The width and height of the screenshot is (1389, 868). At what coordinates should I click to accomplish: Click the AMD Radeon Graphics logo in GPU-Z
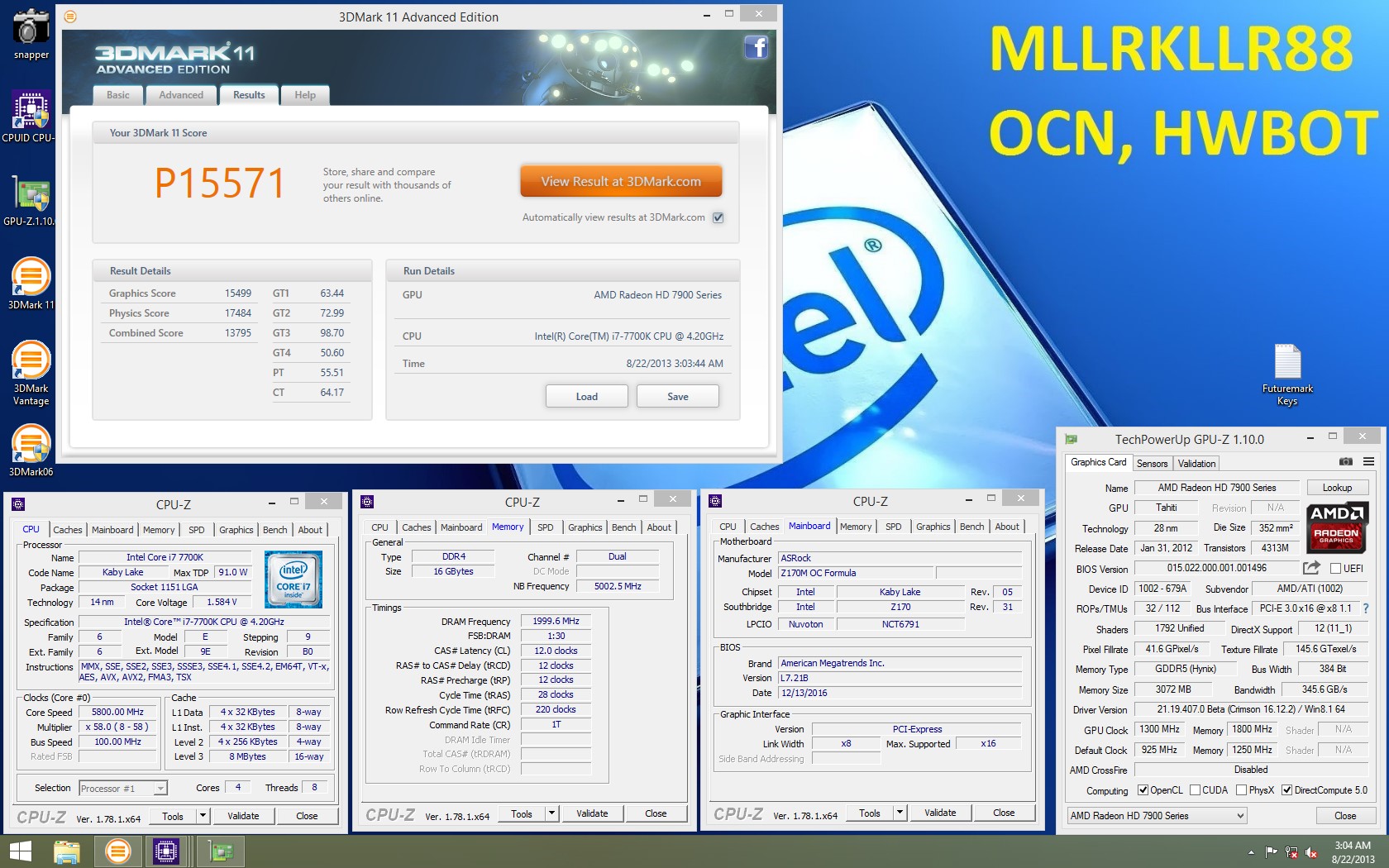(1337, 528)
